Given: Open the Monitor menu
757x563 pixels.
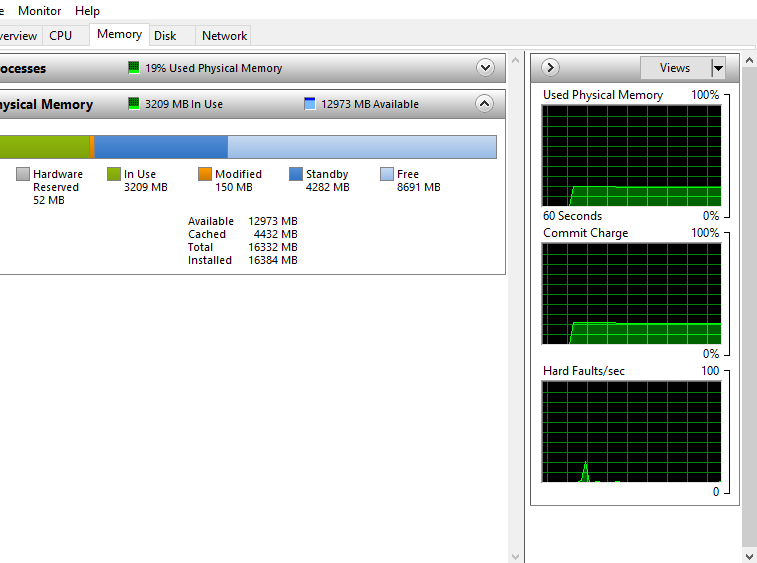Looking at the screenshot, I should (40, 11).
